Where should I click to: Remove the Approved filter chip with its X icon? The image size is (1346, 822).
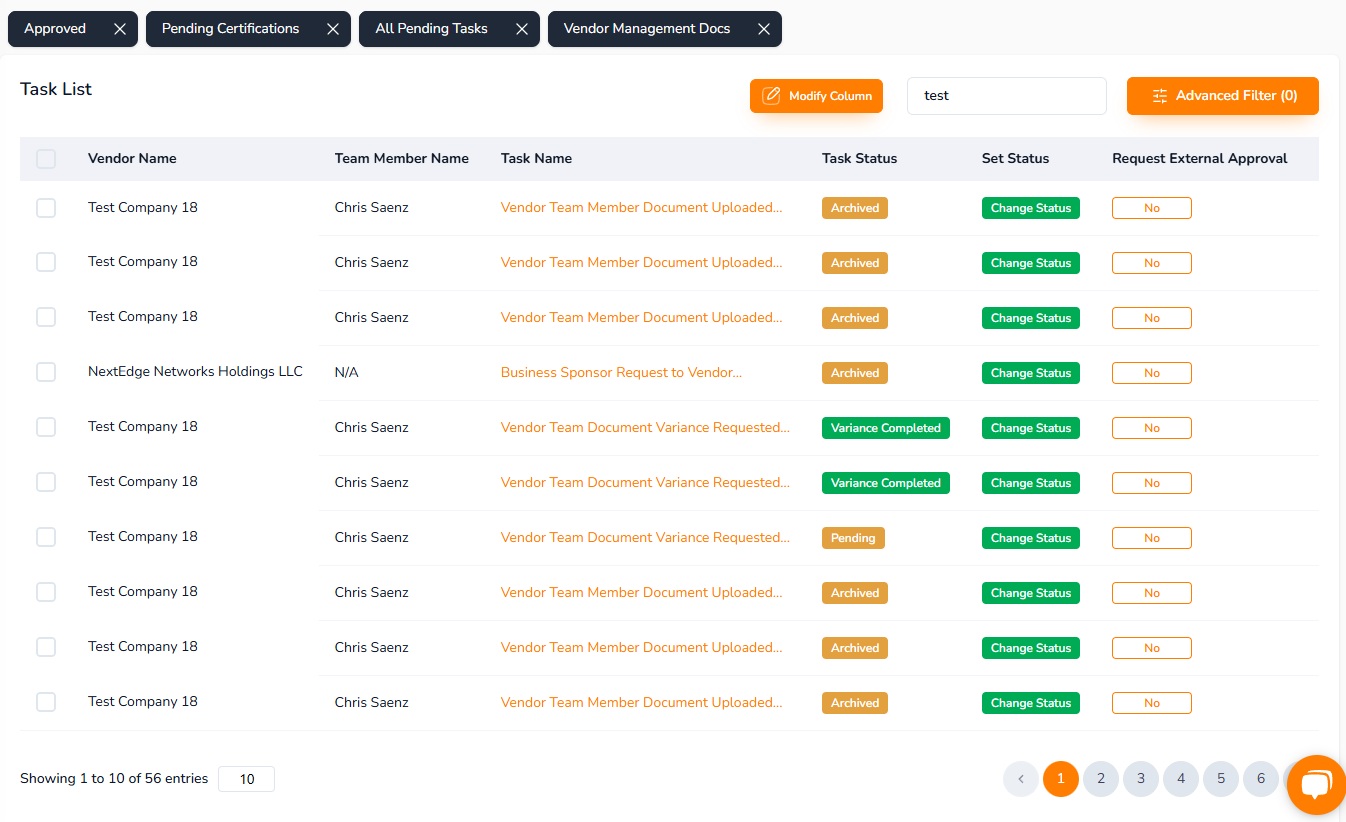point(119,29)
